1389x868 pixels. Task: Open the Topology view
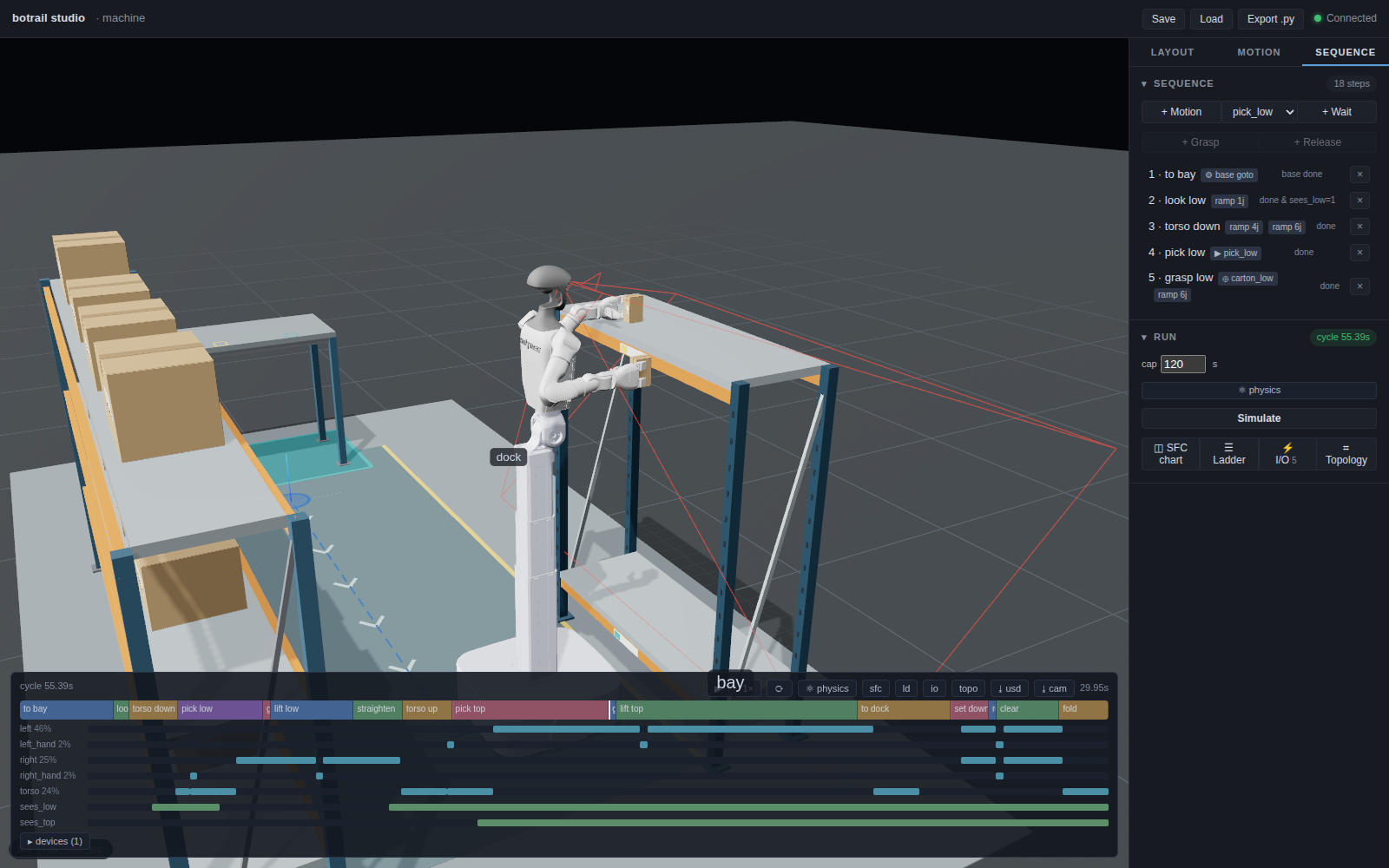point(1346,454)
